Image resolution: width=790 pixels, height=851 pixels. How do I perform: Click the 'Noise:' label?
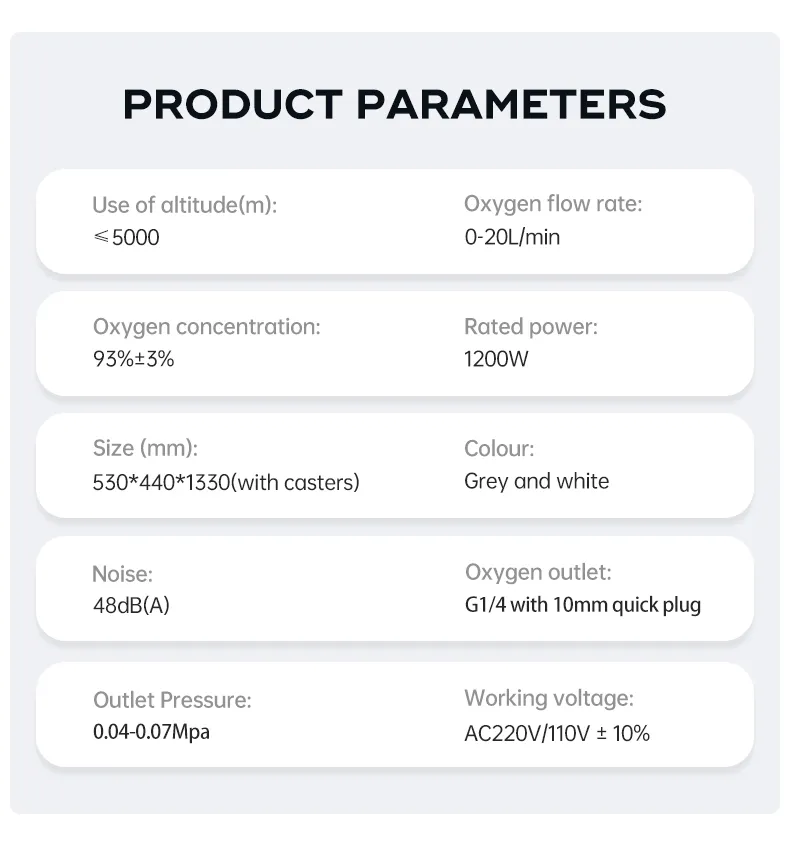122,574
